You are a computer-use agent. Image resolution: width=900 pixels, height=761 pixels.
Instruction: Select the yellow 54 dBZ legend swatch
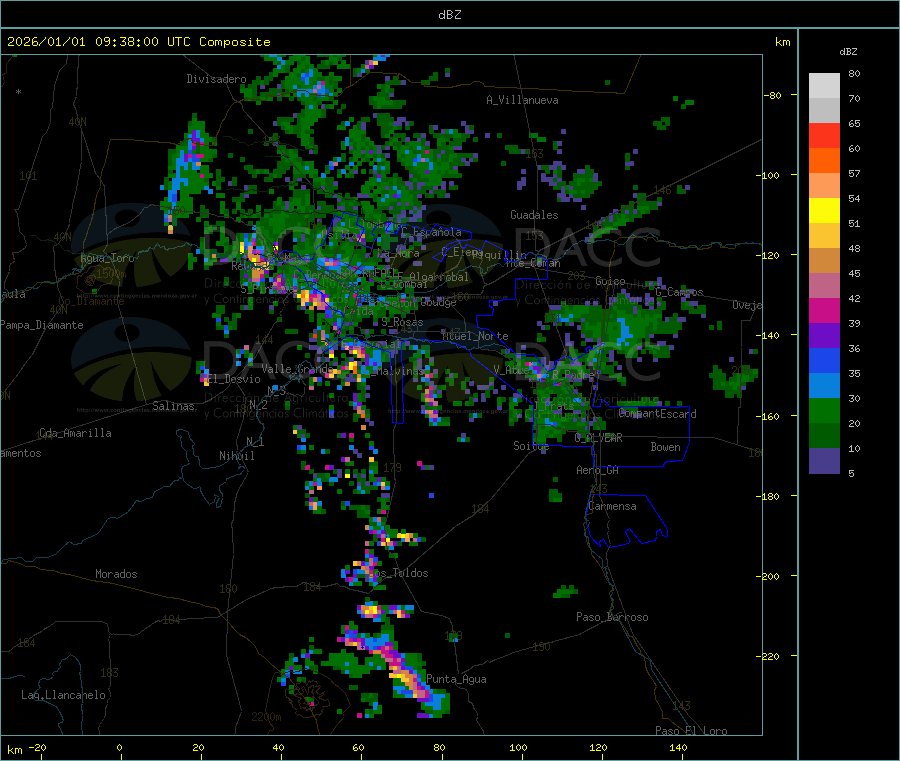click(x=824, y=211)
